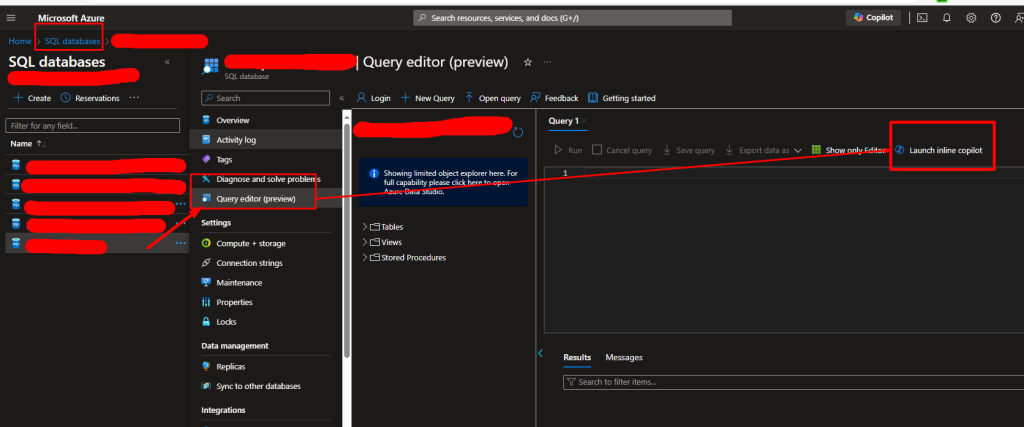
Task: Start a New Query
Action: pos(427,98)
